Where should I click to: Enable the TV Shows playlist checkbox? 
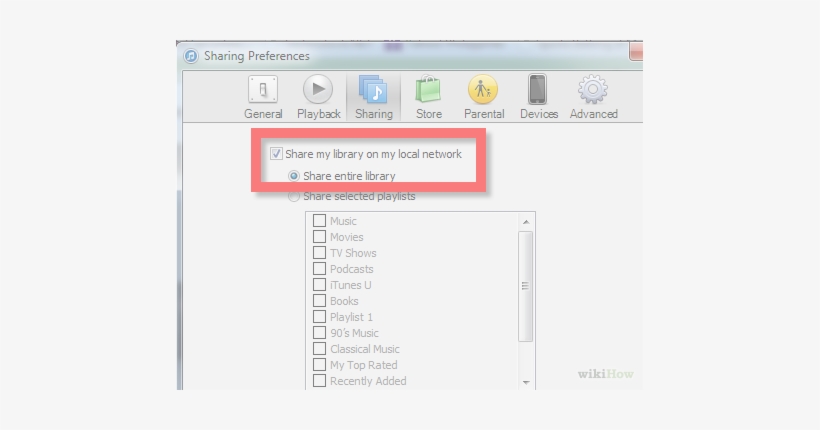pyautogui.click(x=320, y=253)
